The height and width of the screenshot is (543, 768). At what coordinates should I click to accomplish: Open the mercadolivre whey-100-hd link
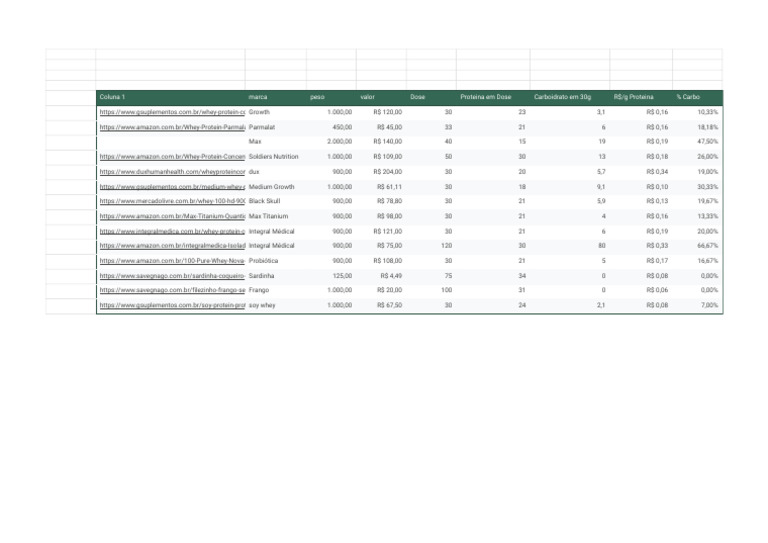pyautogui.click(x=172, y=201)
